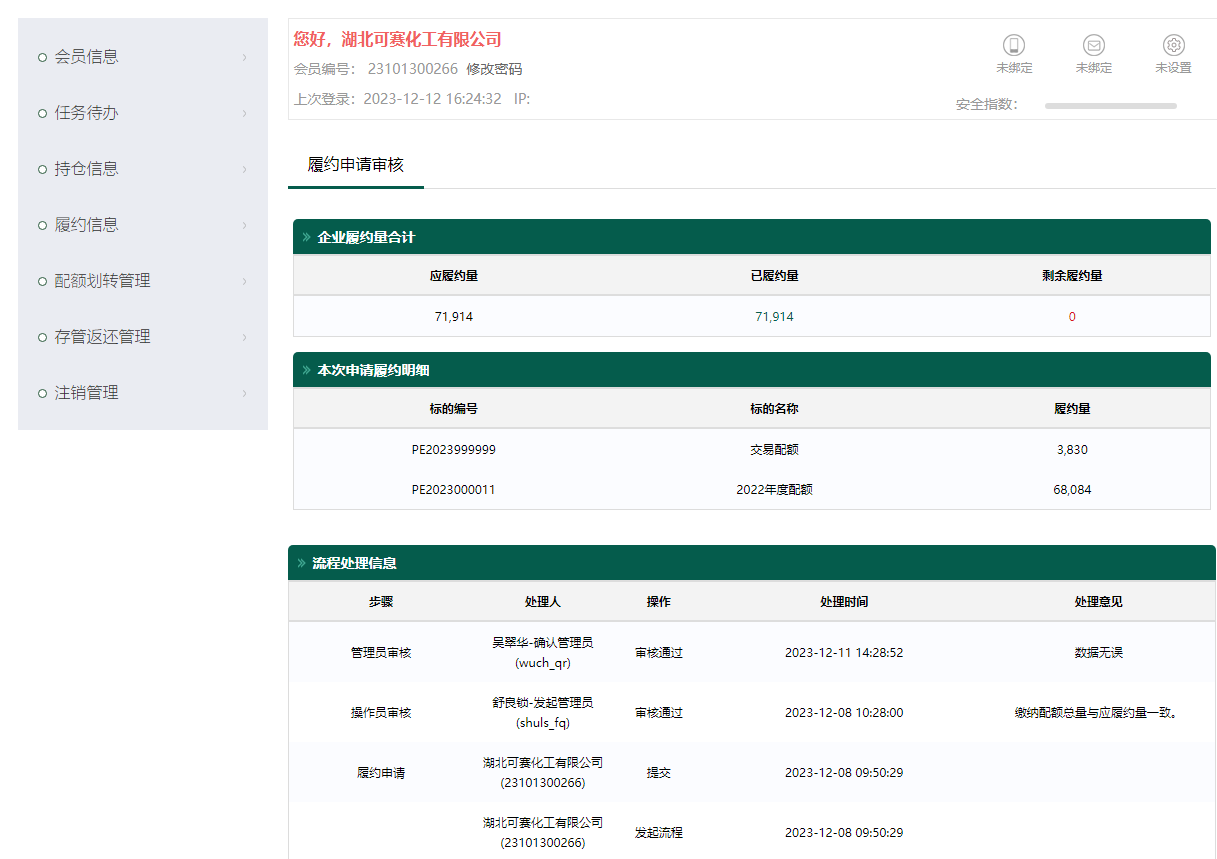Expand the 持仓信息 sidebar chevron
This screenshot has width=1217, height=859.
tap(244, 170)
